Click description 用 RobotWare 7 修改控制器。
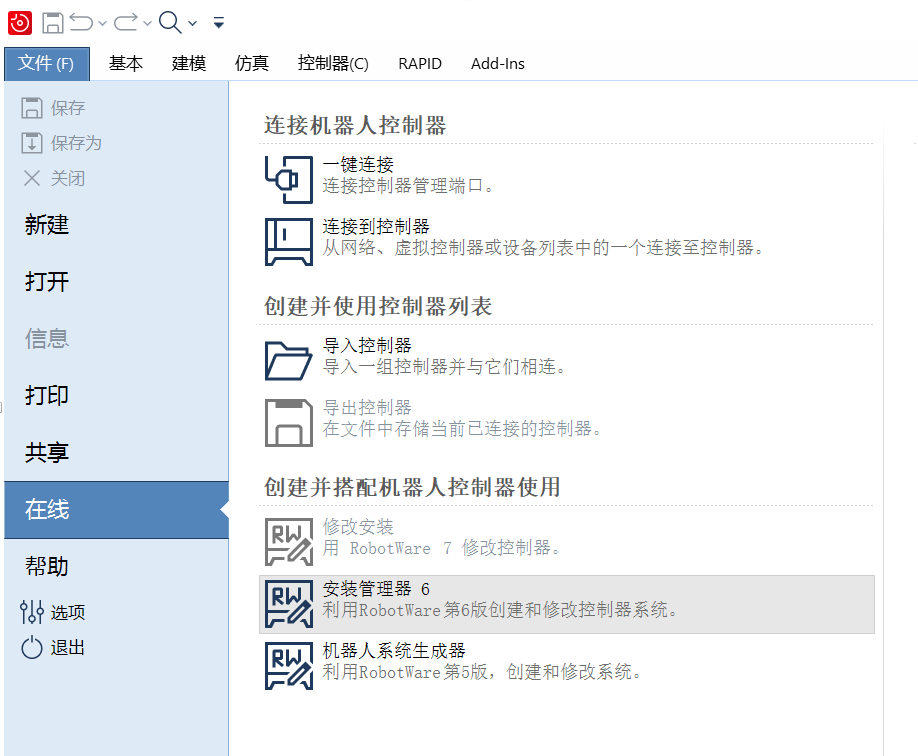The width and height of the screenshot is (918, 756). [441, 548]
